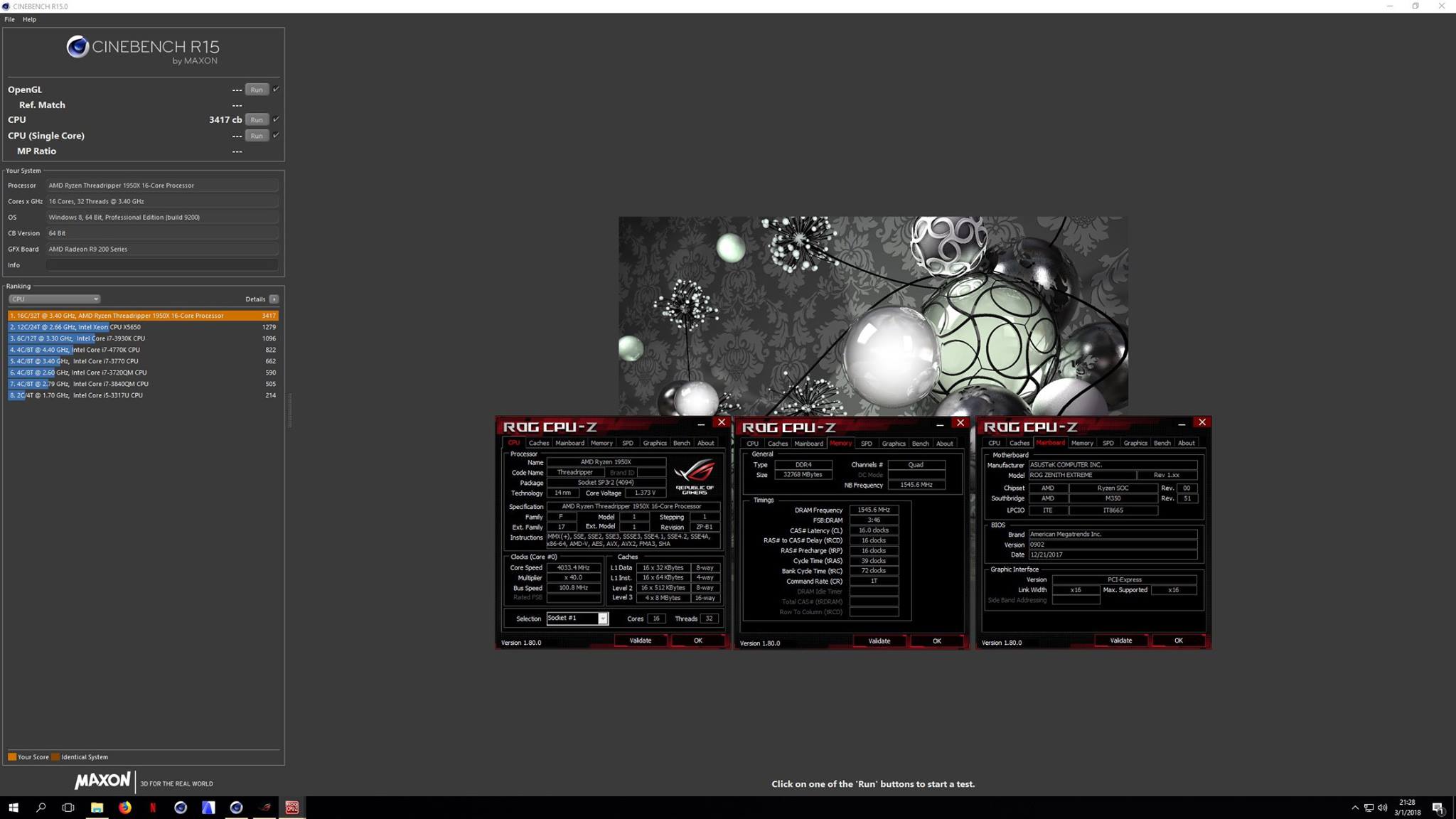Open CPU tab in Memory CPU-Z window
The image size is (1456, 819).
coord(752,444)
